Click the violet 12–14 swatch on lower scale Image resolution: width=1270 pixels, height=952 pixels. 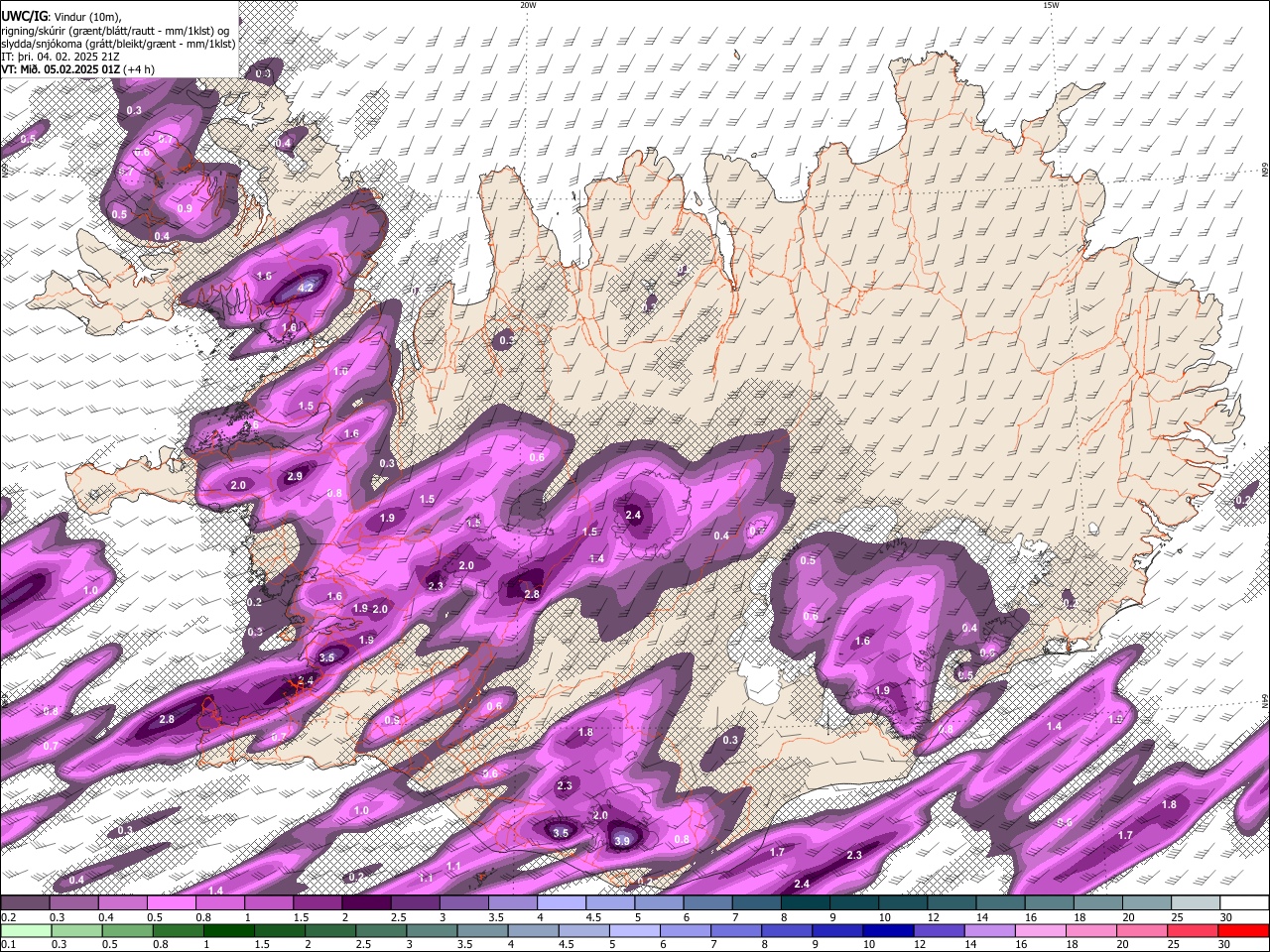pos(940,931)
